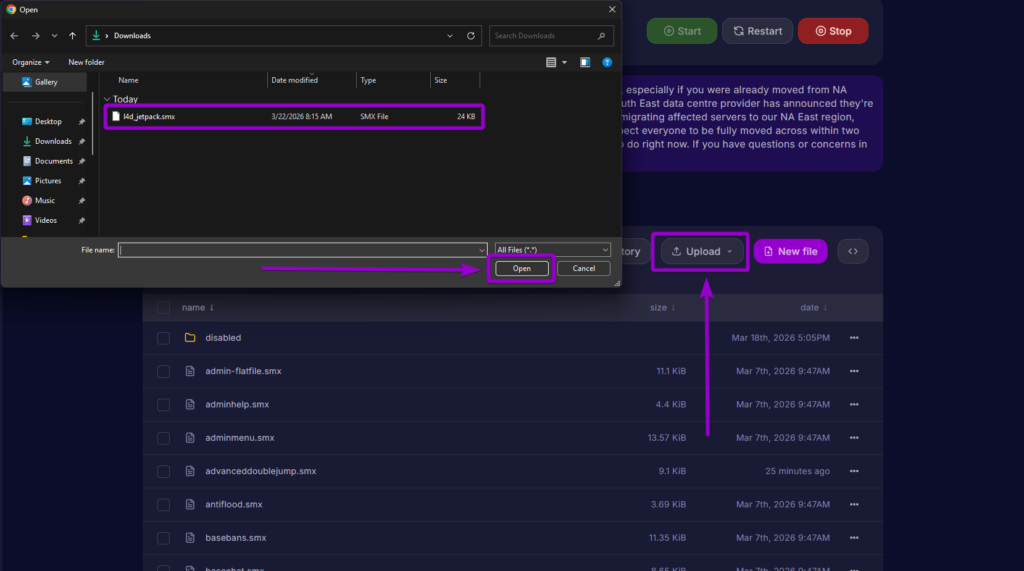This screenshot has height=571, width=1024.
Task: Select the l4d_jetpack.smx file
Action: 294,116
